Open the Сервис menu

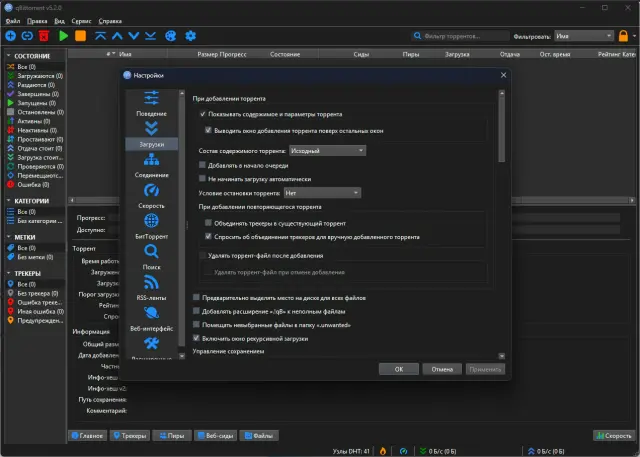pyautogui.click(x=81, y=21)
